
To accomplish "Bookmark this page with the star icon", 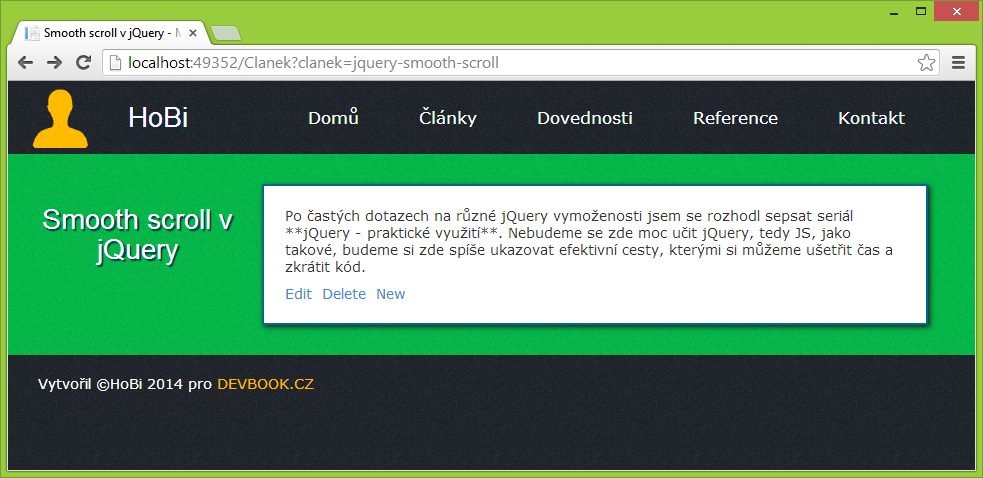I will click(x=926, y=63).
